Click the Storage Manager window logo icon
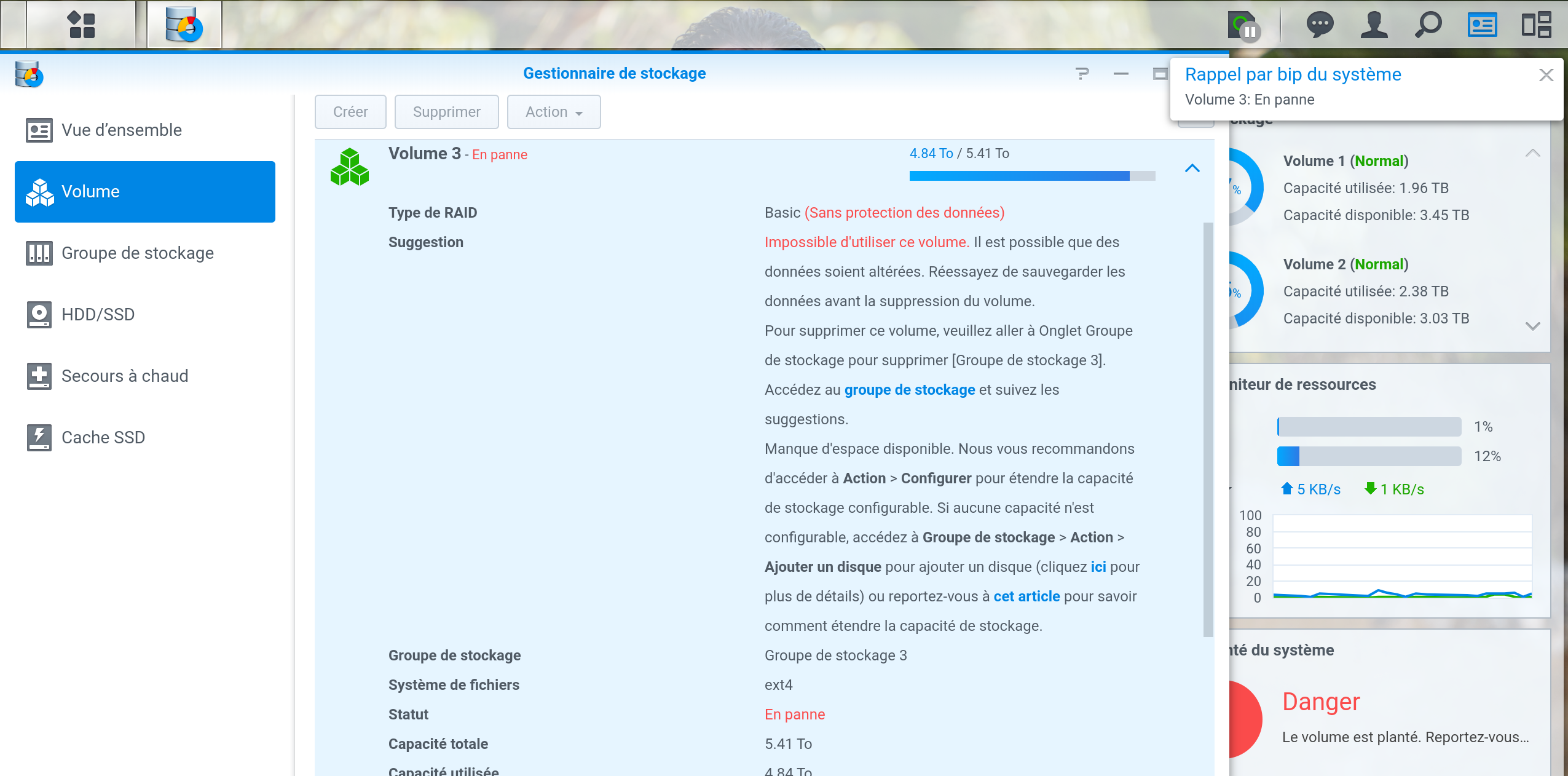This screenshot has height=776, width=1568. click(x=29, y=74)
